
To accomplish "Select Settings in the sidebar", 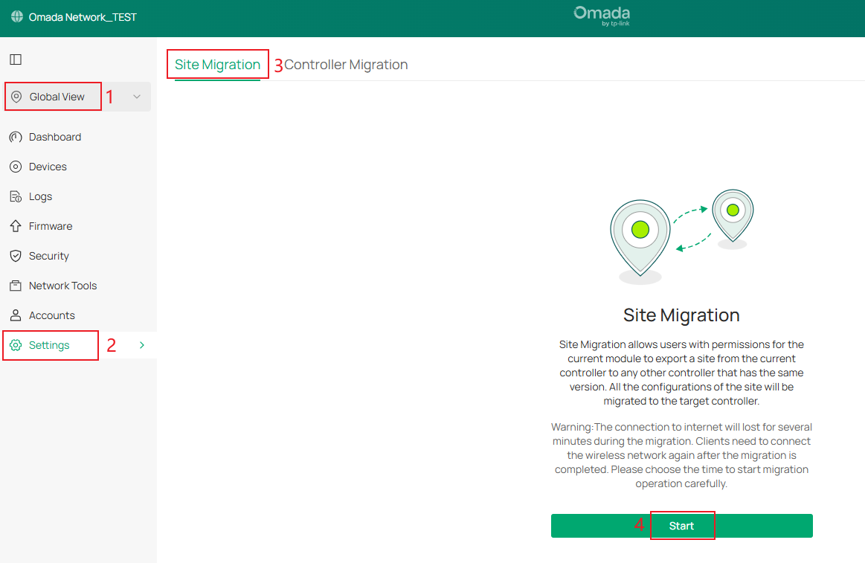I will [x=49, y=345].
